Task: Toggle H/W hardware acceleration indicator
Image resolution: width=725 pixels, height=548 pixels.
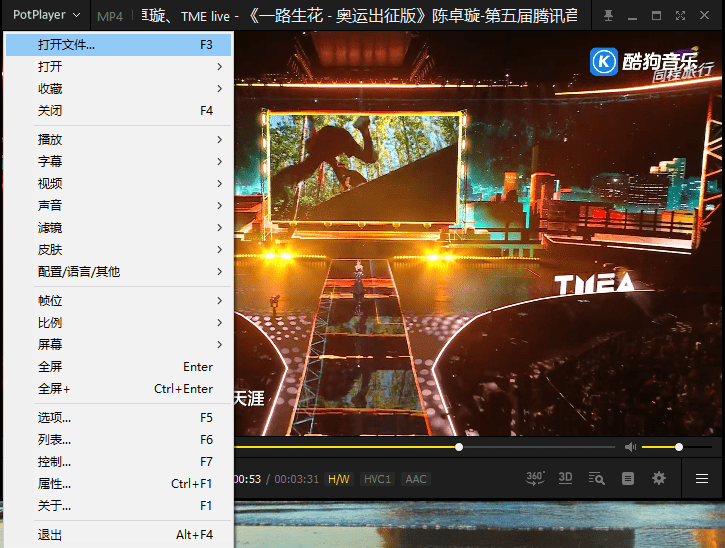Action: click(x=338, y=479)
